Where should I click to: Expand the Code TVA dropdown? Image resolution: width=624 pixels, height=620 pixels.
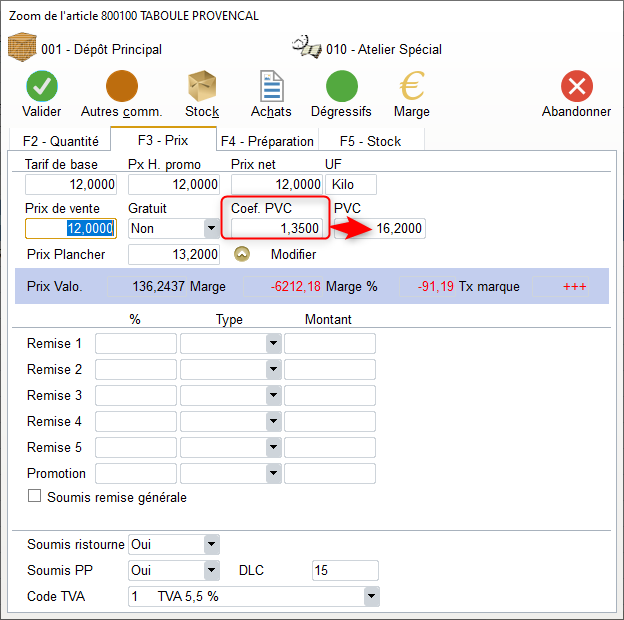click(371, 597)
